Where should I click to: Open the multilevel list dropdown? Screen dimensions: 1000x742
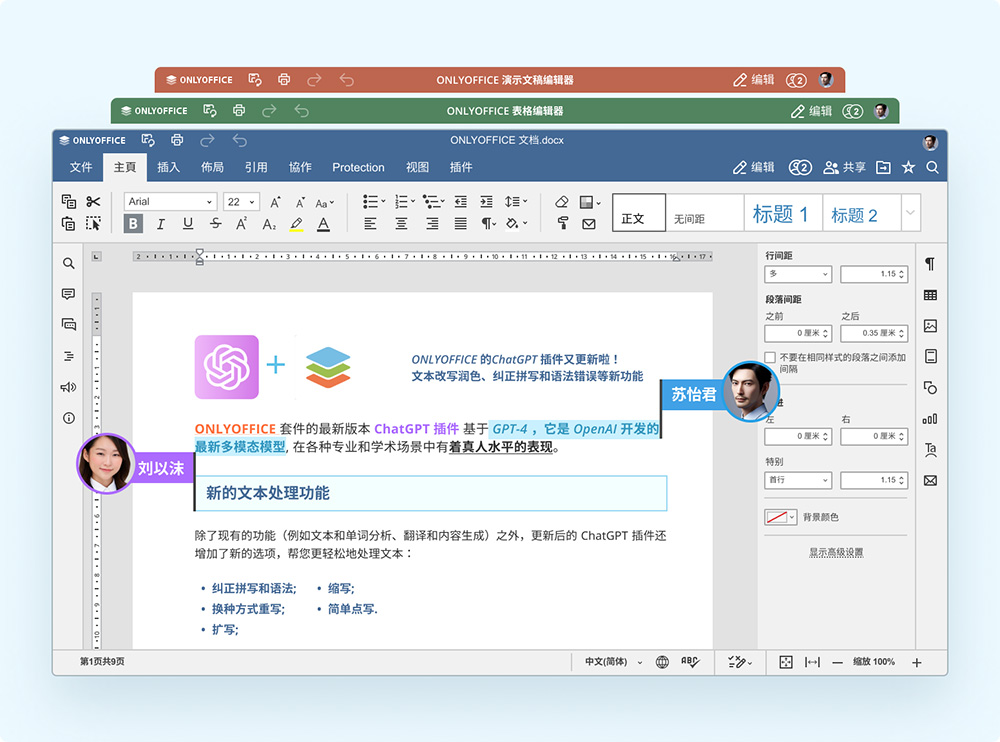[x=434, y=202]
